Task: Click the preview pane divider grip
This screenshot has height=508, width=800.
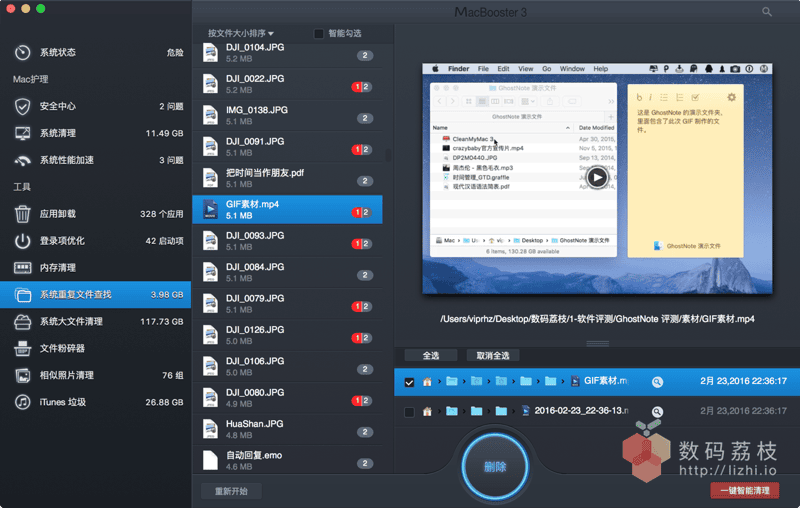Action: (x=597, y=343)
